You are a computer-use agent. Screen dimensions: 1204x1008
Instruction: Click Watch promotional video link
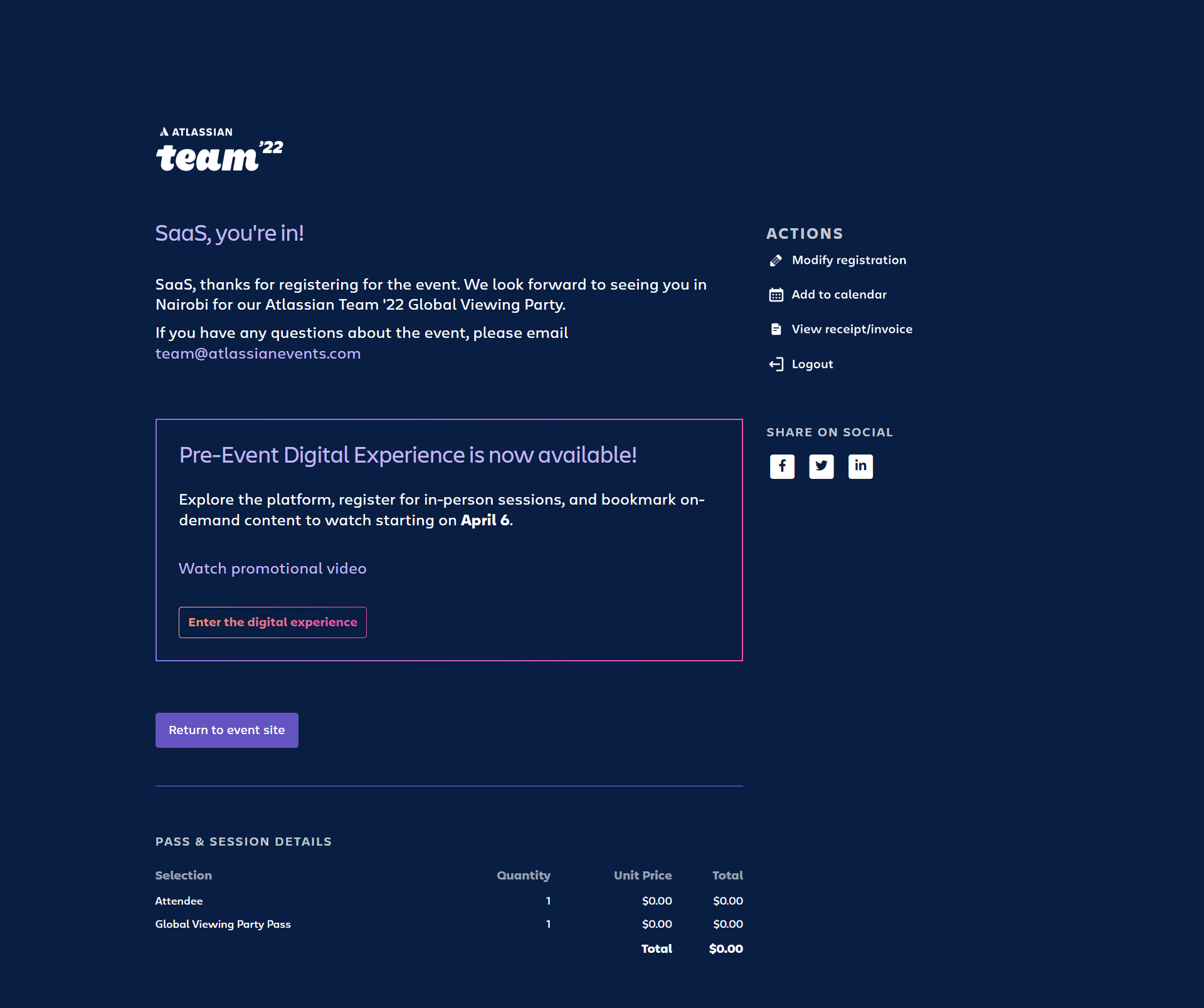[x=272, y=567]
